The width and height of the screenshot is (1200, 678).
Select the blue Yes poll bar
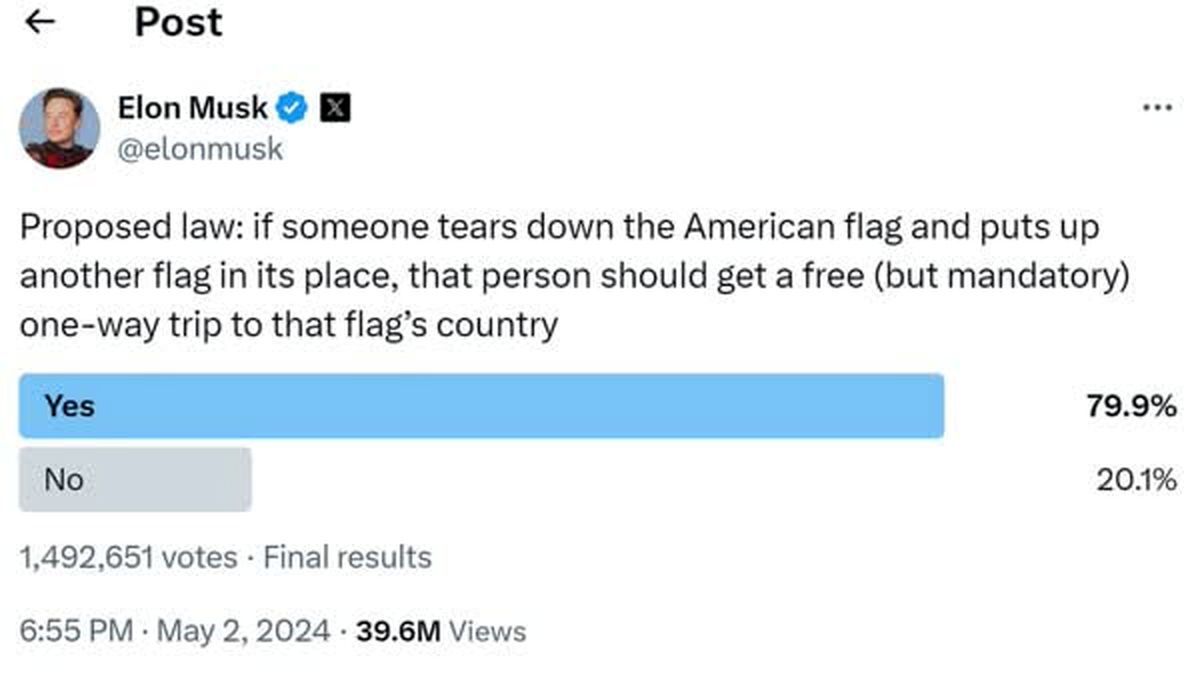pos(481,406)
